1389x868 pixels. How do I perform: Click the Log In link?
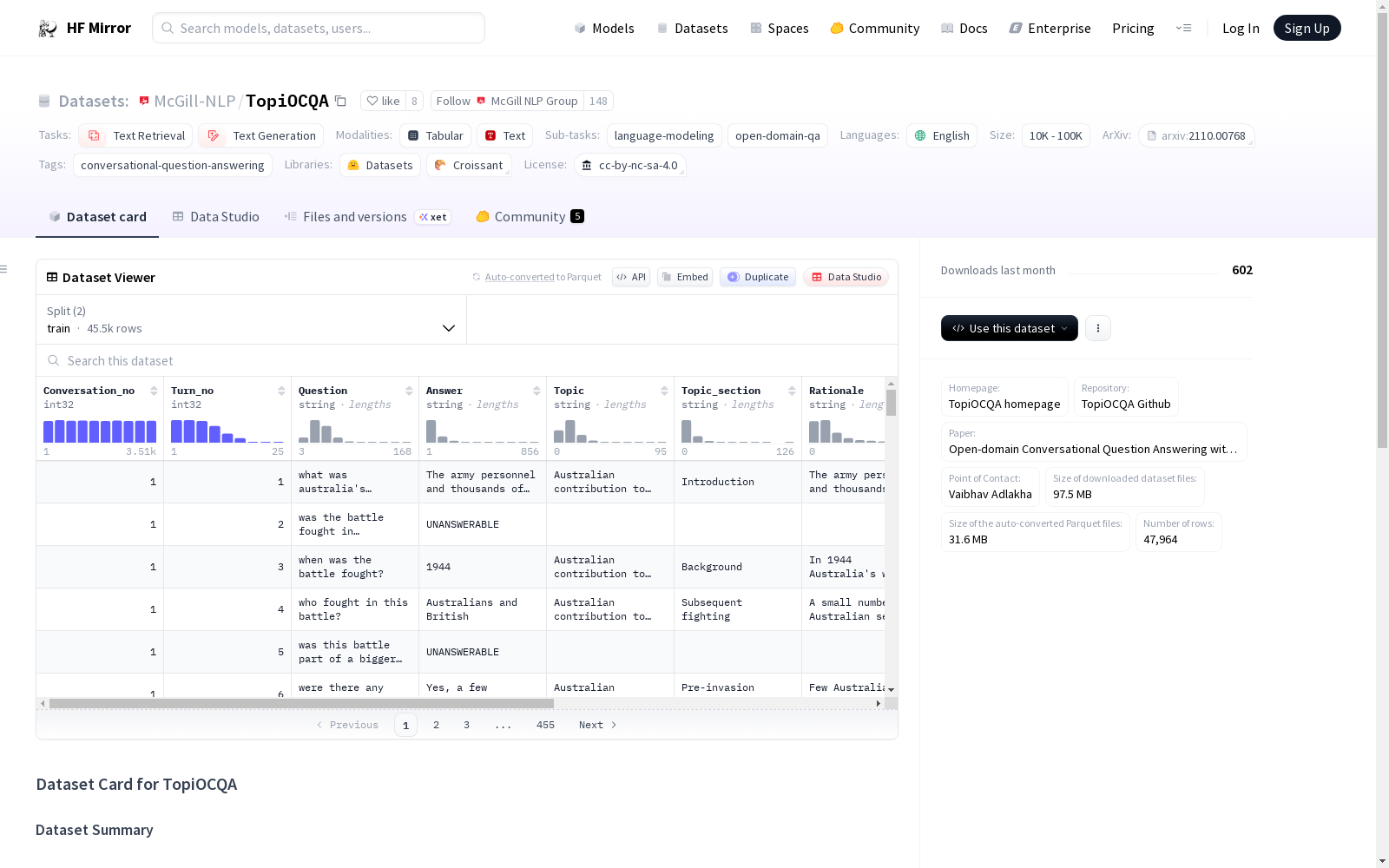(1241, 29)
